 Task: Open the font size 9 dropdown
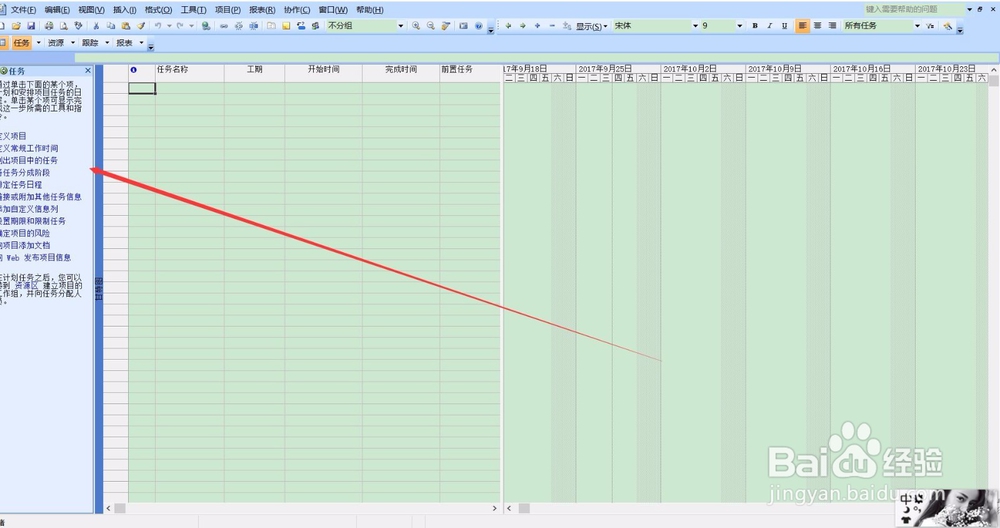[740, 26]
